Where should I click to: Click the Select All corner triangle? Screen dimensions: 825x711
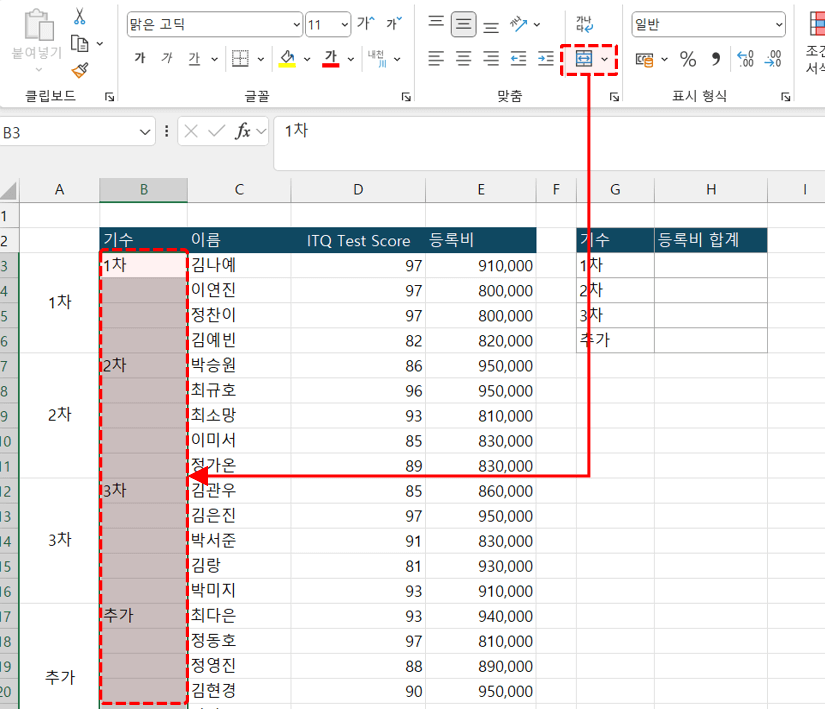9,191
